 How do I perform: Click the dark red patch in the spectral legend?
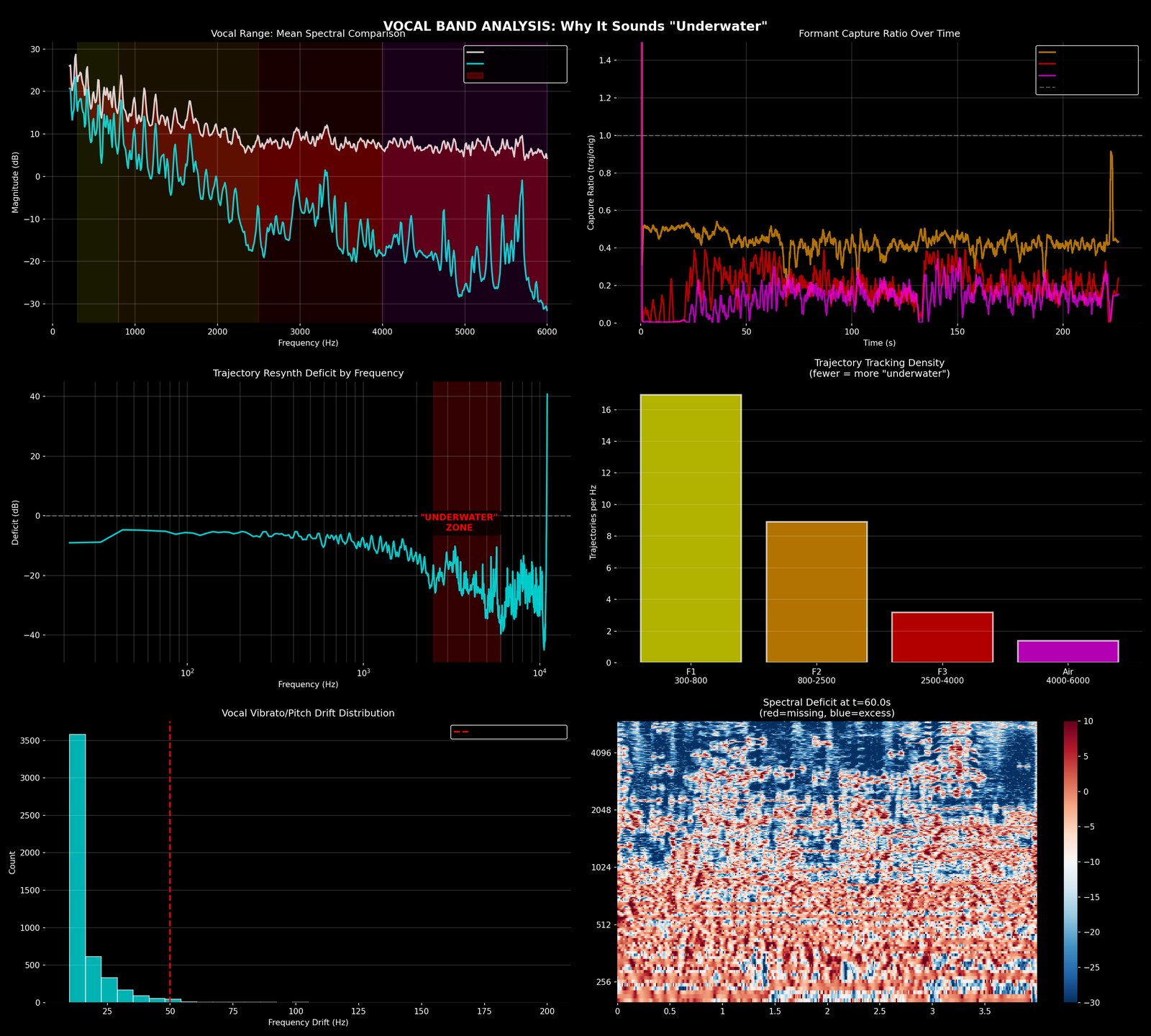[475, 75]
